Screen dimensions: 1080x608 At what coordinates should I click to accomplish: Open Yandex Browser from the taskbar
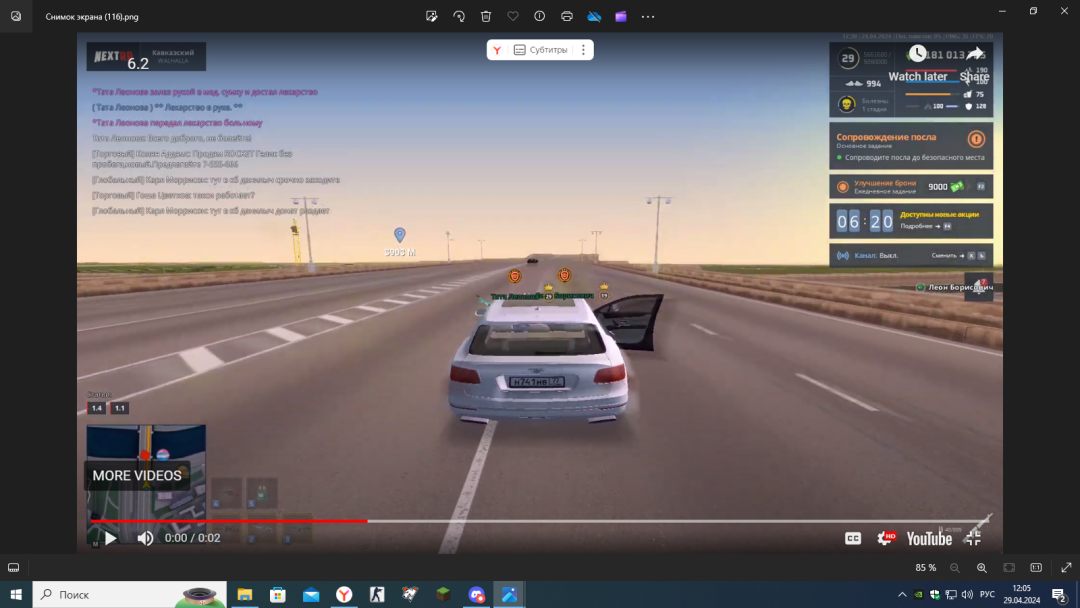(x=344, y=594)
